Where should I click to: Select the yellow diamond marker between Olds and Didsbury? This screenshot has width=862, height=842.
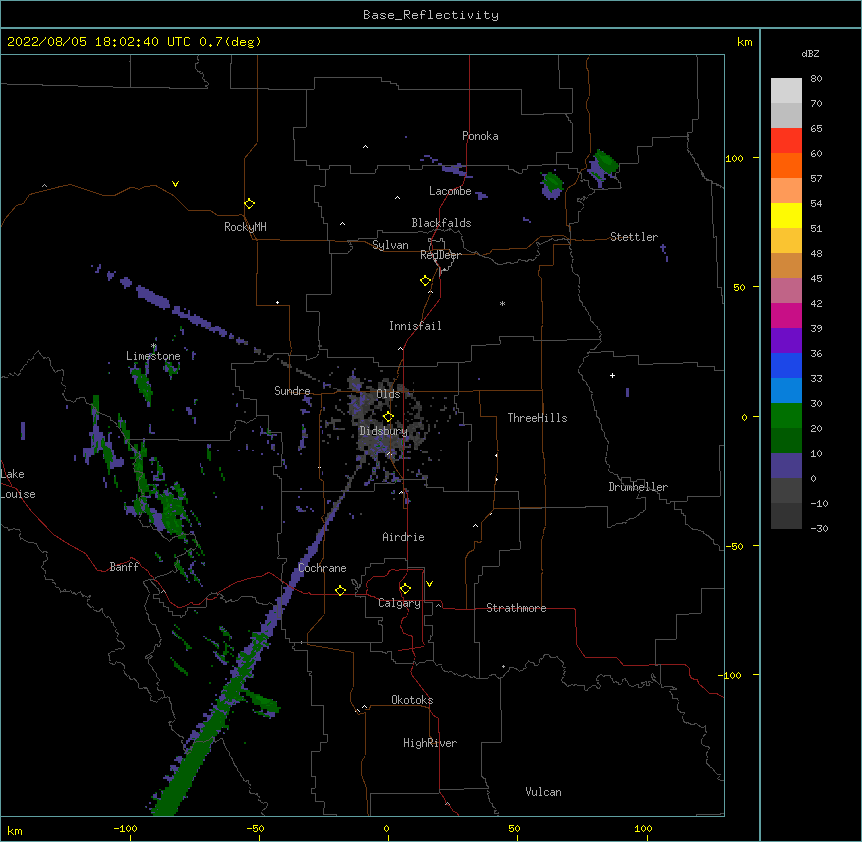pos(388,417)
